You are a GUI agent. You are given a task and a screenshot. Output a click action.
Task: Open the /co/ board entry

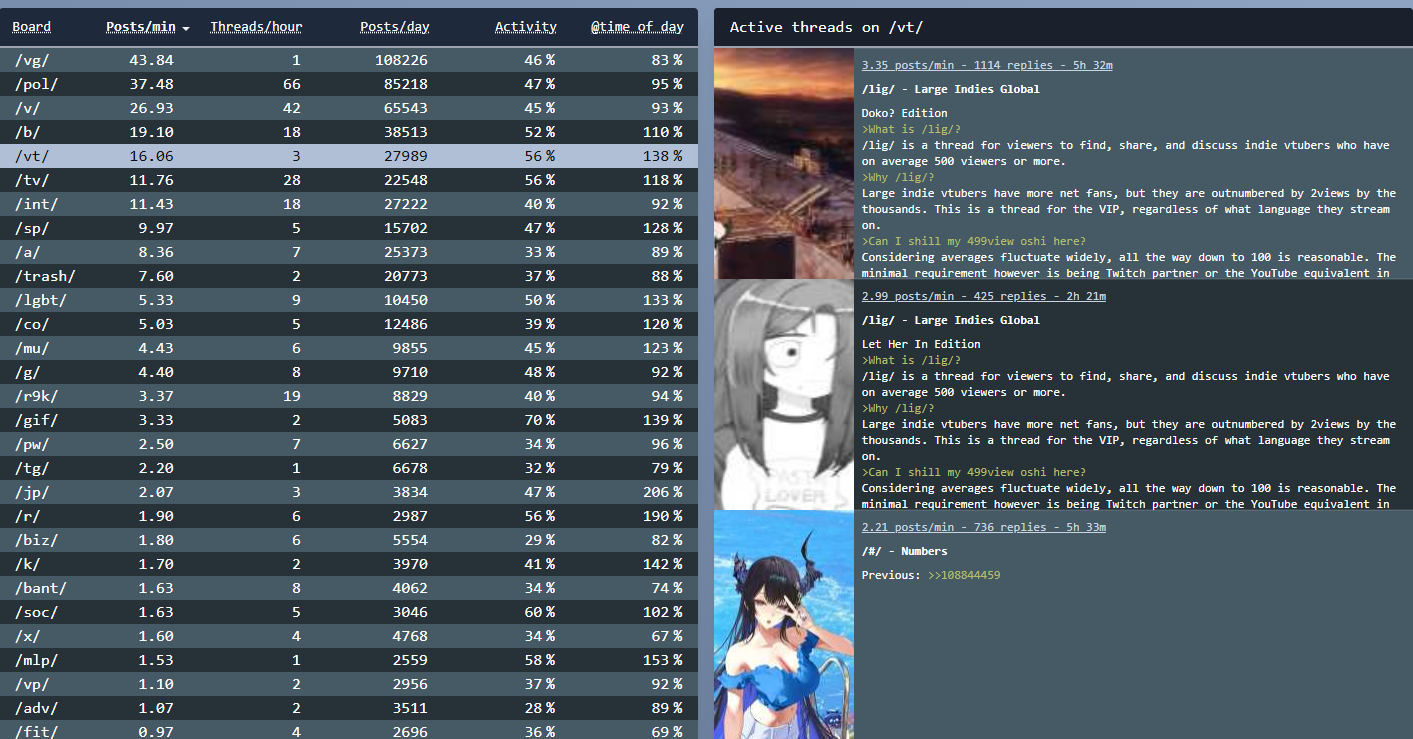pyautogui.click(x=349, y=324)
